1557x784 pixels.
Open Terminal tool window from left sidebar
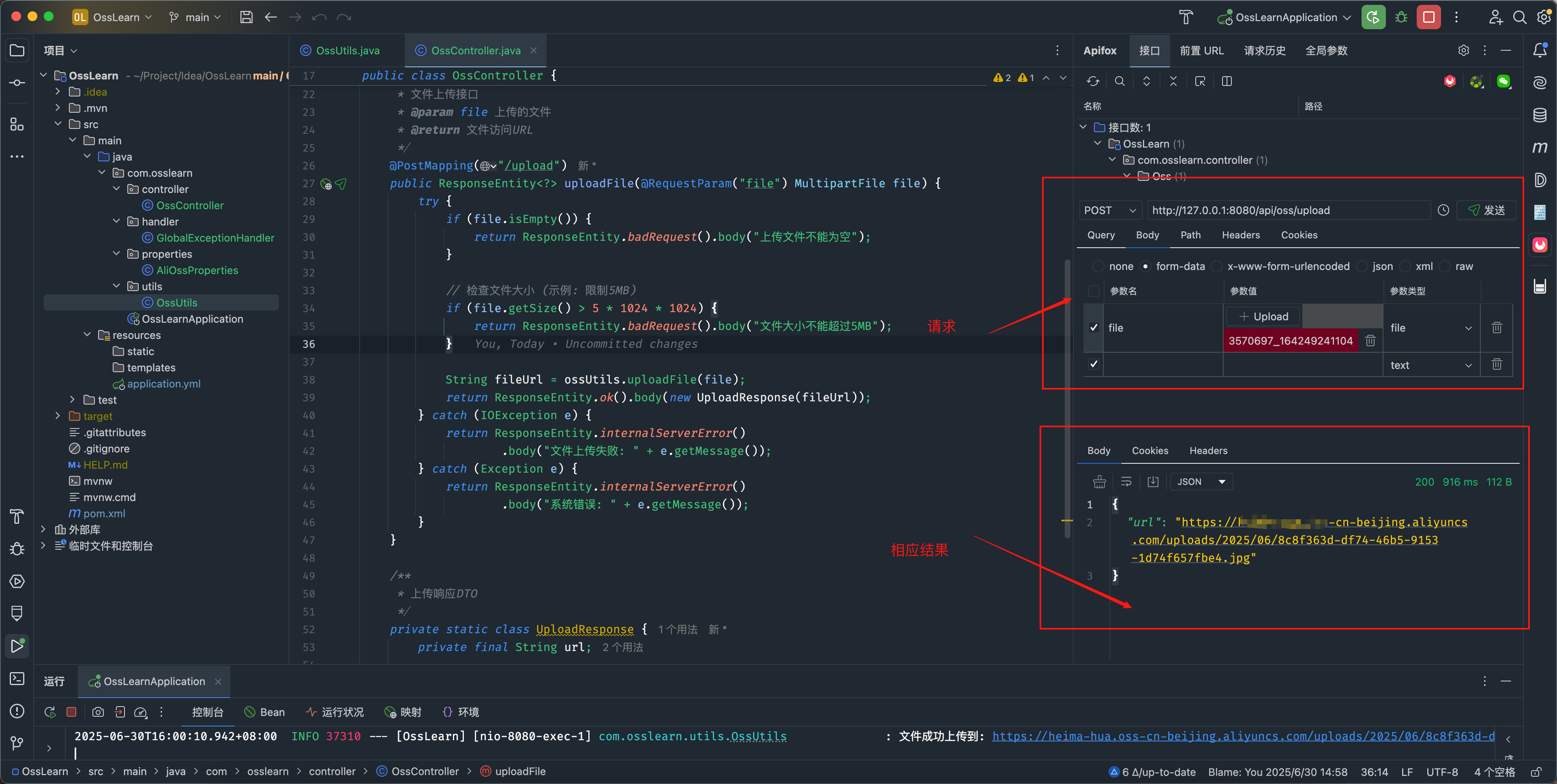[x=17, y=679]
